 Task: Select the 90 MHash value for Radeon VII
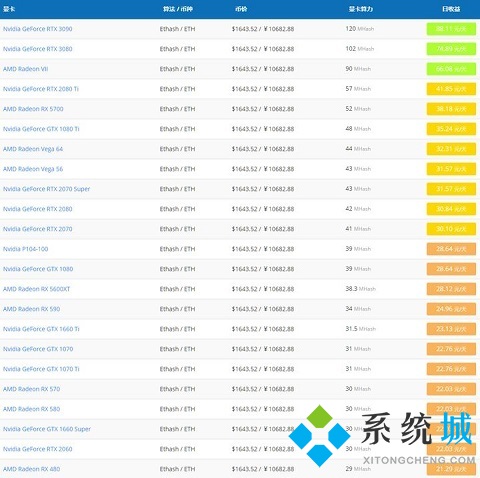[x=358, y=69]
